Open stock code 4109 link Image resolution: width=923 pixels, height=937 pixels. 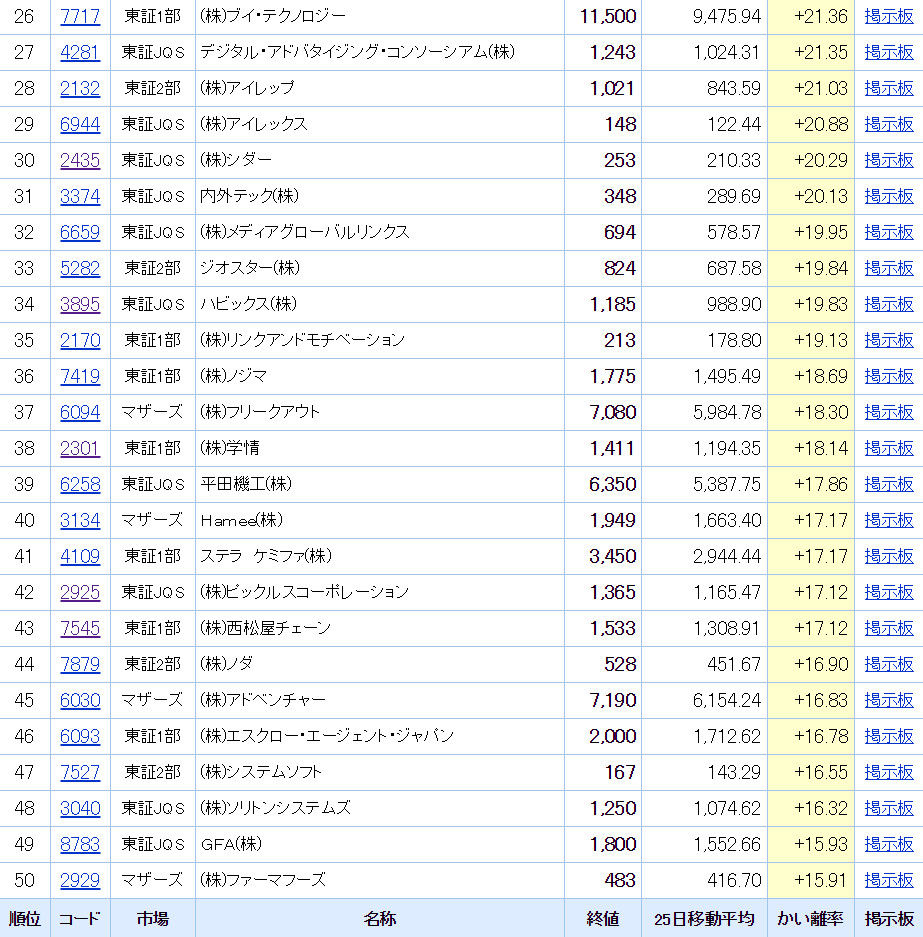pos(80,556)
